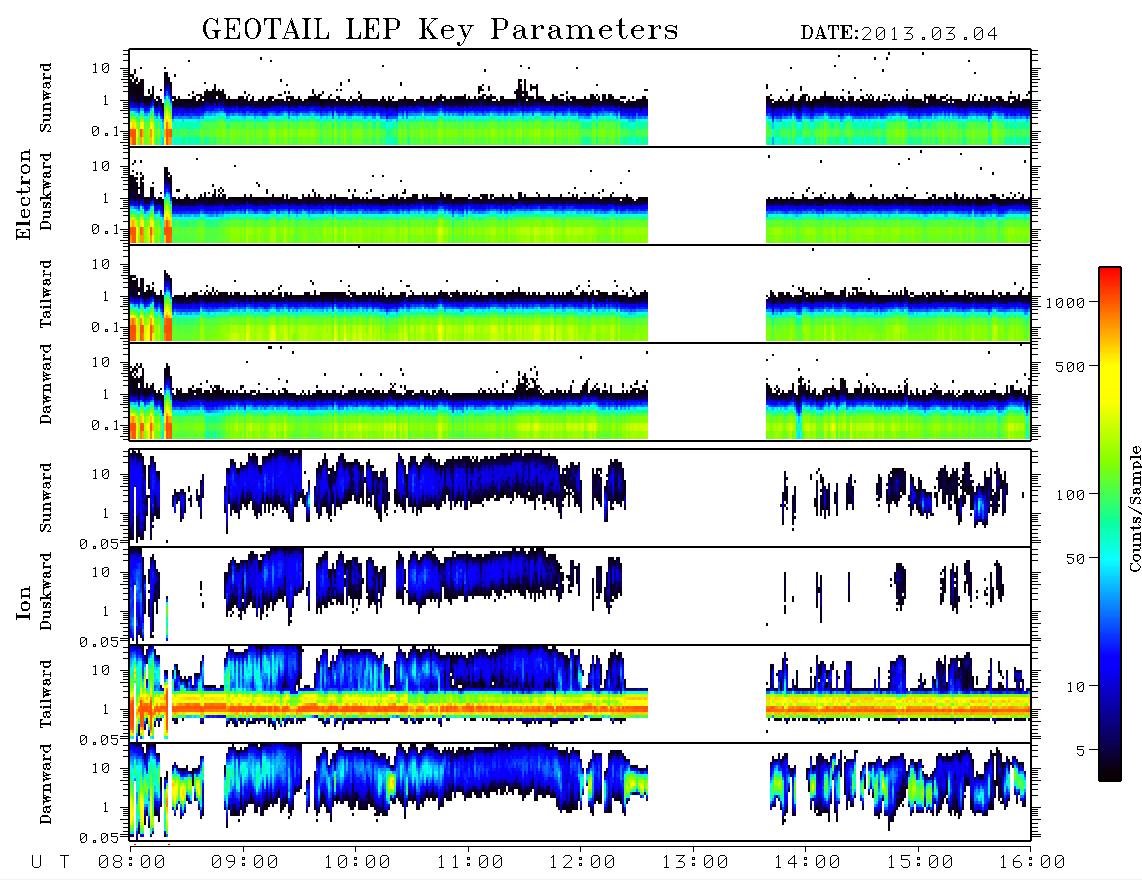This screenshot has height=880, width=1142.
Task: Click the Electron Dawnward spectrogram panel
Action: click(580, 392)
